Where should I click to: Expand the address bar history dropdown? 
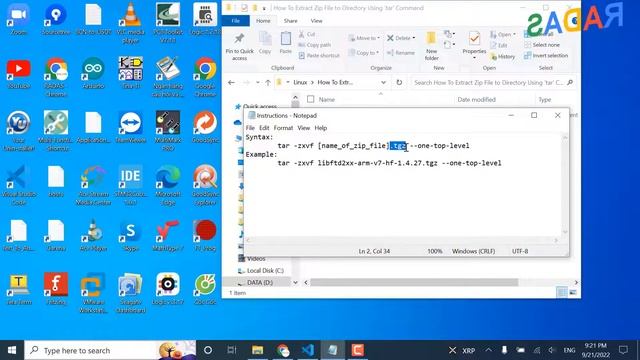pyautogui.click(x=383, y=82)
